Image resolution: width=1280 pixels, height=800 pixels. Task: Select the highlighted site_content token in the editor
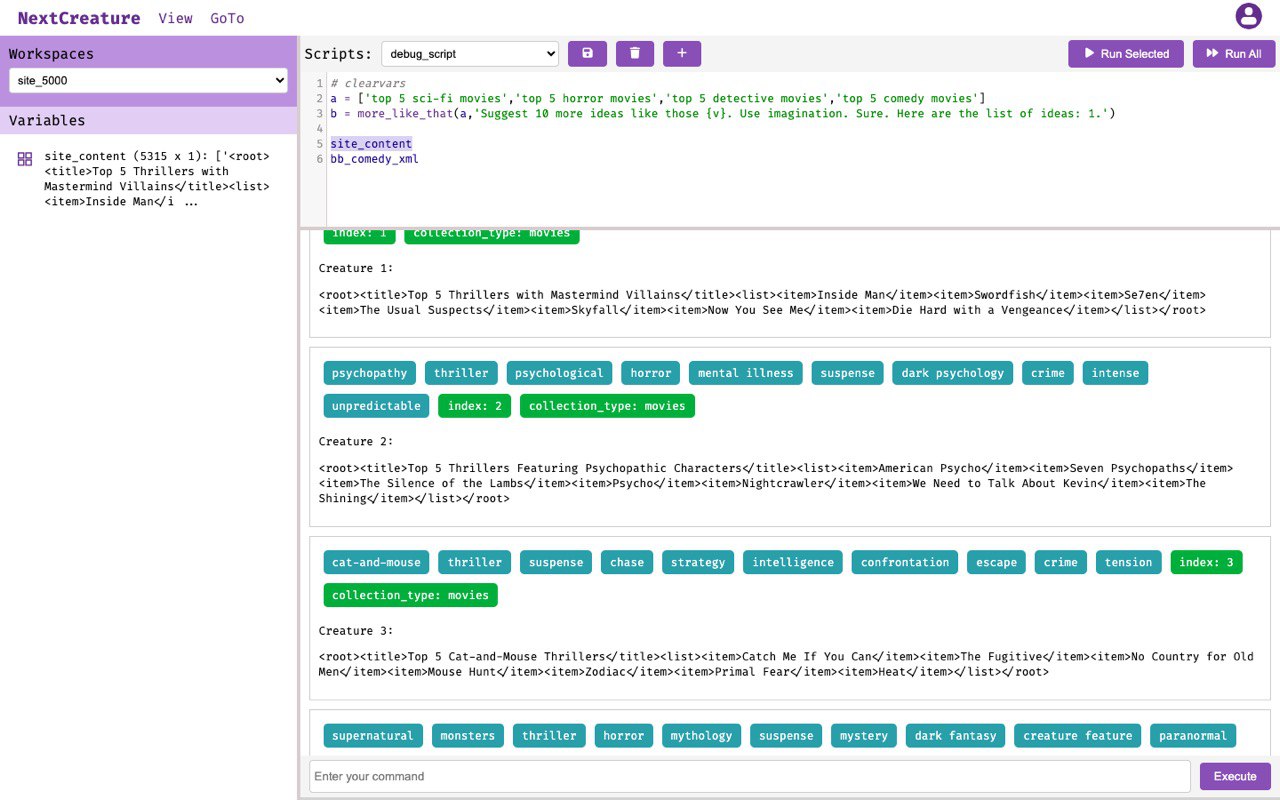coord(371,143)
